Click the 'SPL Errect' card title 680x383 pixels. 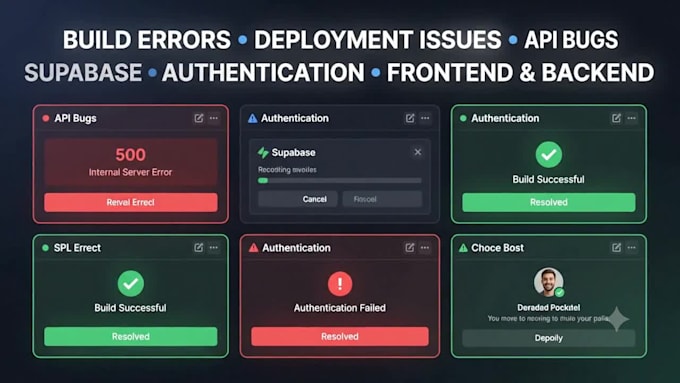click(77, 248)
